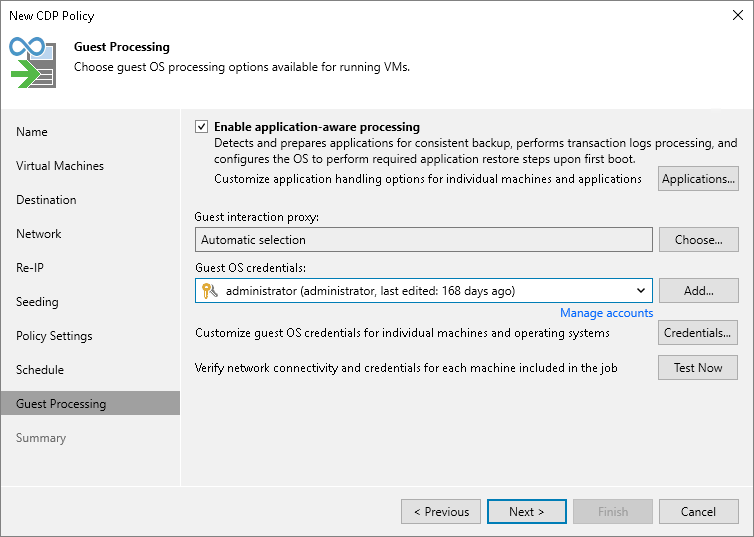Toggle Enable application-aware processing checkbox
754x537 pixels.
click(201, 127)
